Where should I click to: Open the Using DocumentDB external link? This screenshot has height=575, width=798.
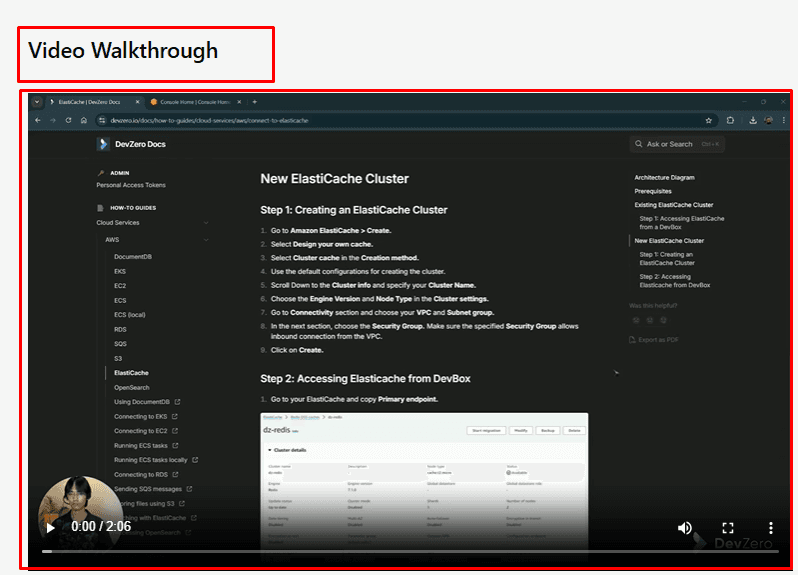[147, 402]
